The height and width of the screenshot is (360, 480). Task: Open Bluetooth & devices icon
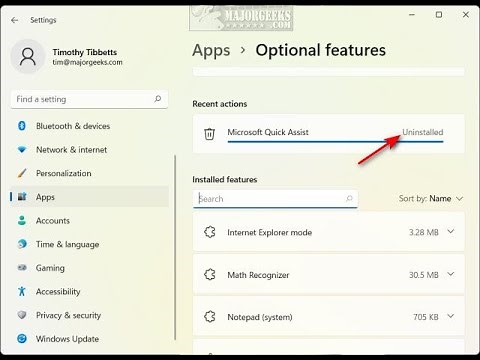click(22, 126)
